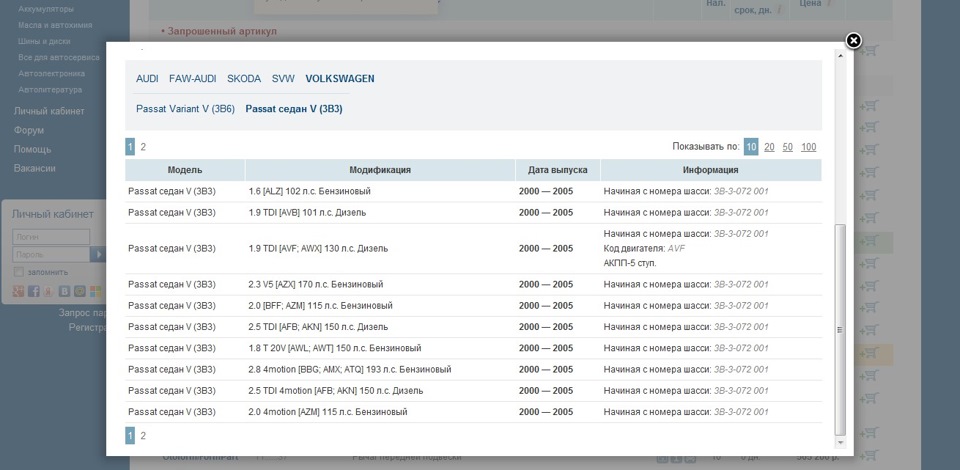The width and height of the screenshot is (960, 470).
Task: Select the 2.3 V5 [AZX] 170 л.с. row
Action: pyautogui.click(x=473, y=285)
